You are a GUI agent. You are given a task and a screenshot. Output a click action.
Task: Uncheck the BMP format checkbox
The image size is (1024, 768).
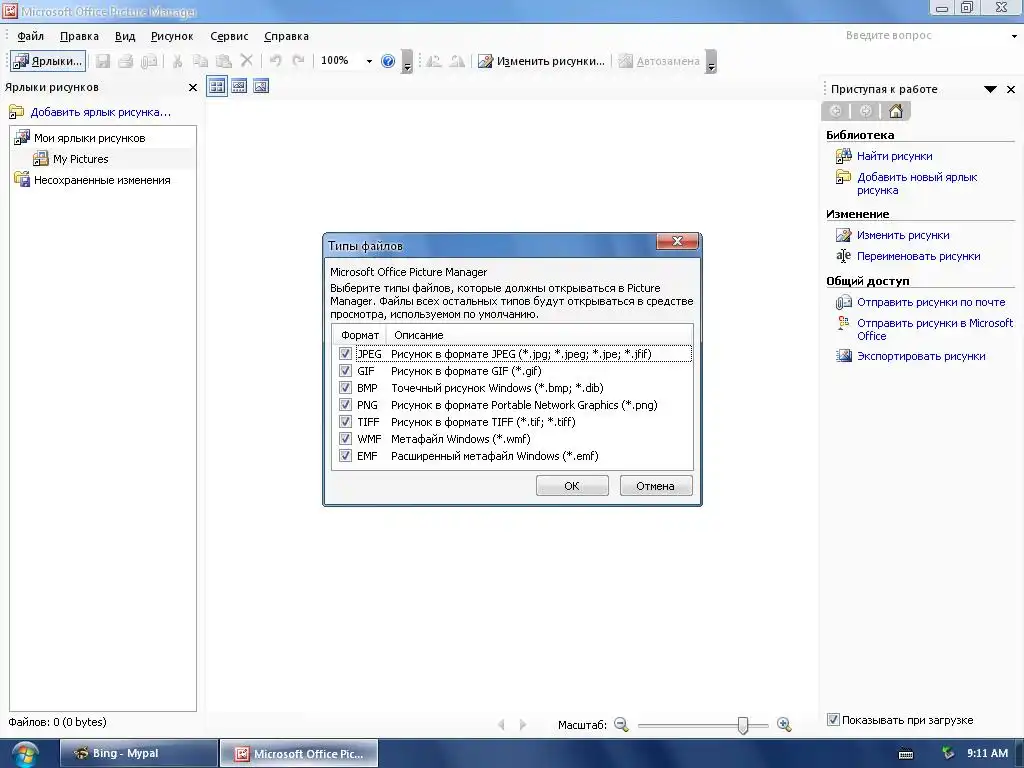[345, 388]
